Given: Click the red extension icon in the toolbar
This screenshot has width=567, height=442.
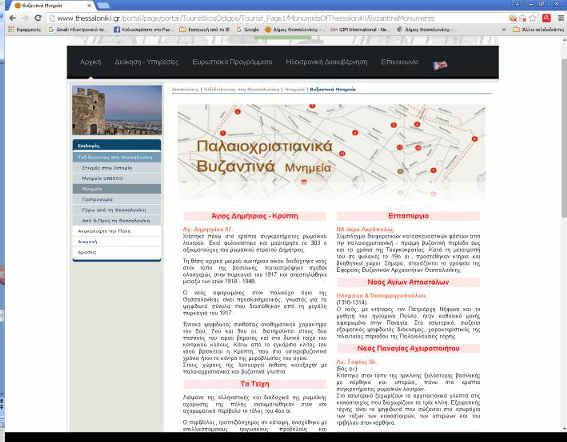Looking at the screenshot, I should 546,18.
